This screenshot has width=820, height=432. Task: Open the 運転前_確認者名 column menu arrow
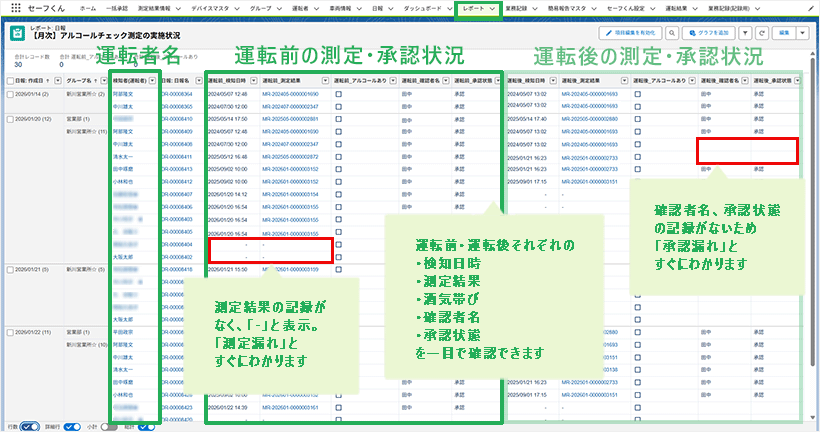pos(446,81)
